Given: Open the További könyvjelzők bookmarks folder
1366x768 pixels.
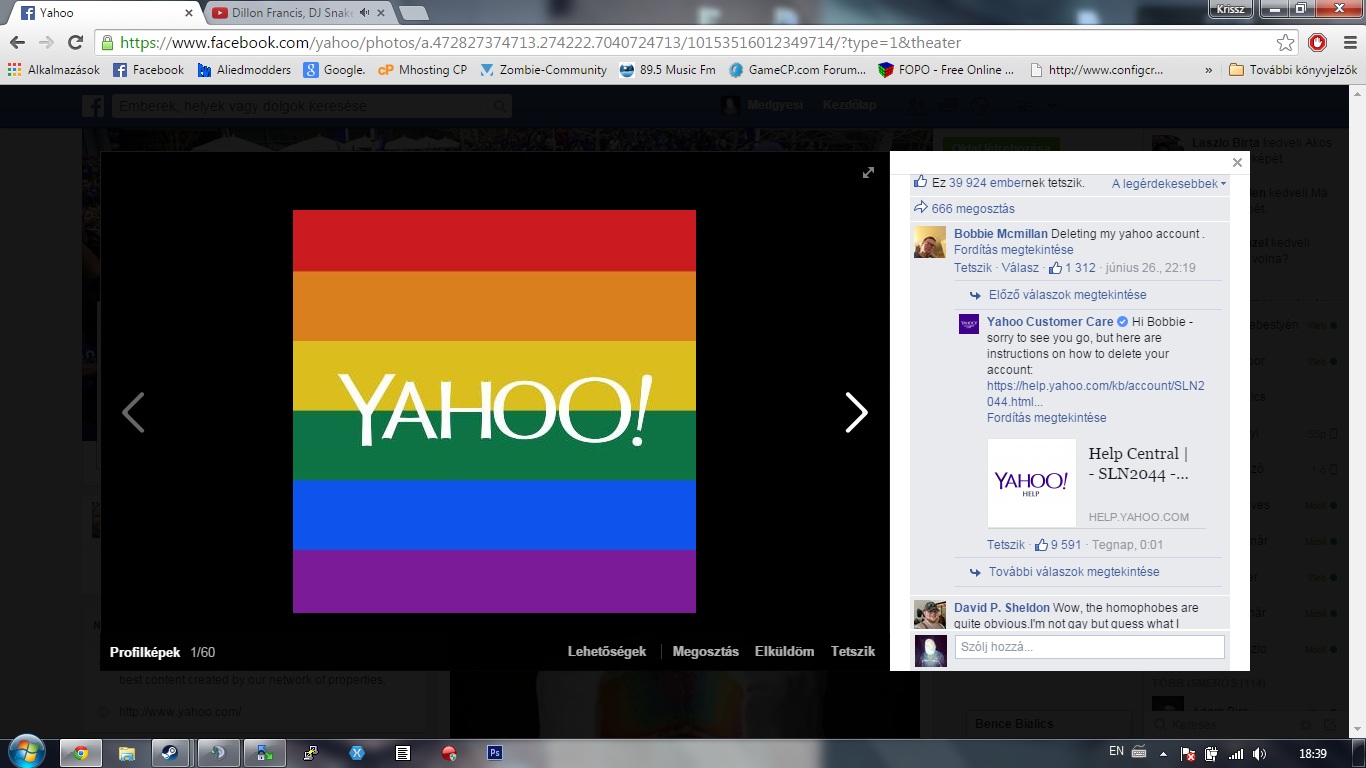Looking at the screenshot, I should (x=1293, y=70).
